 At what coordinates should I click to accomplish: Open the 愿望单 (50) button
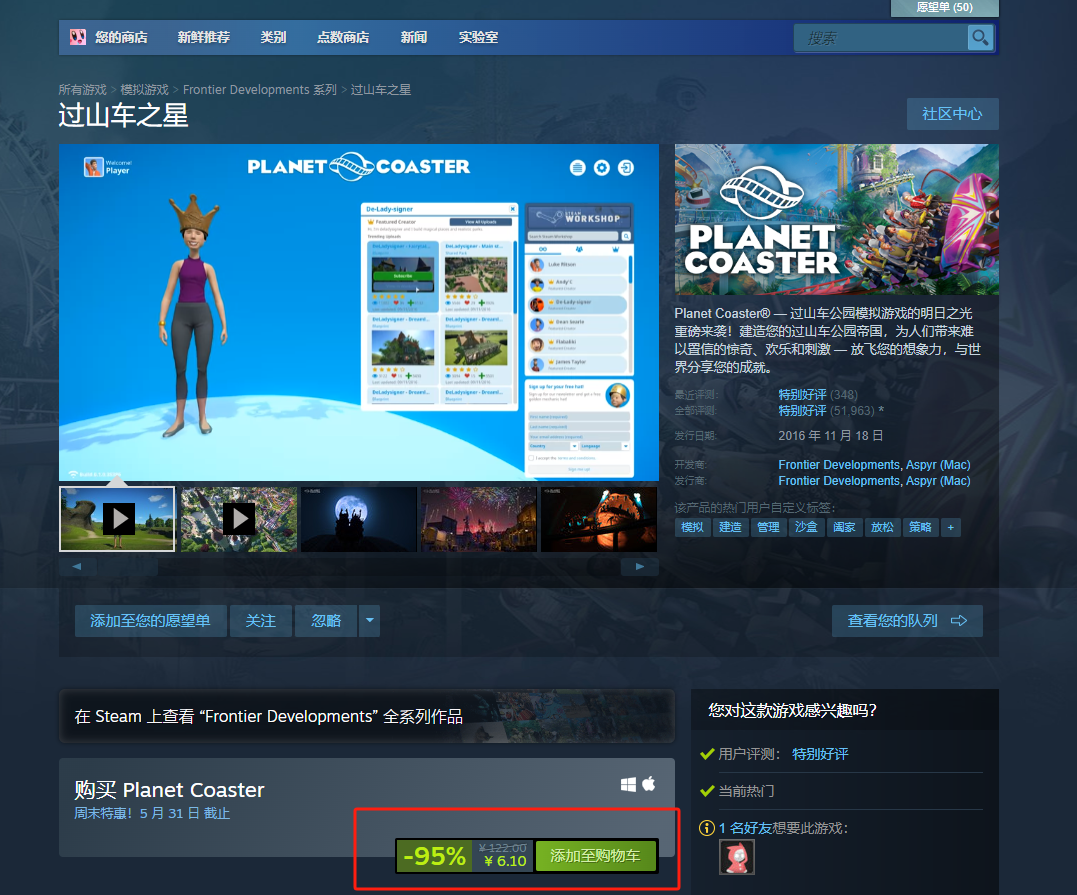pos(944,8)
